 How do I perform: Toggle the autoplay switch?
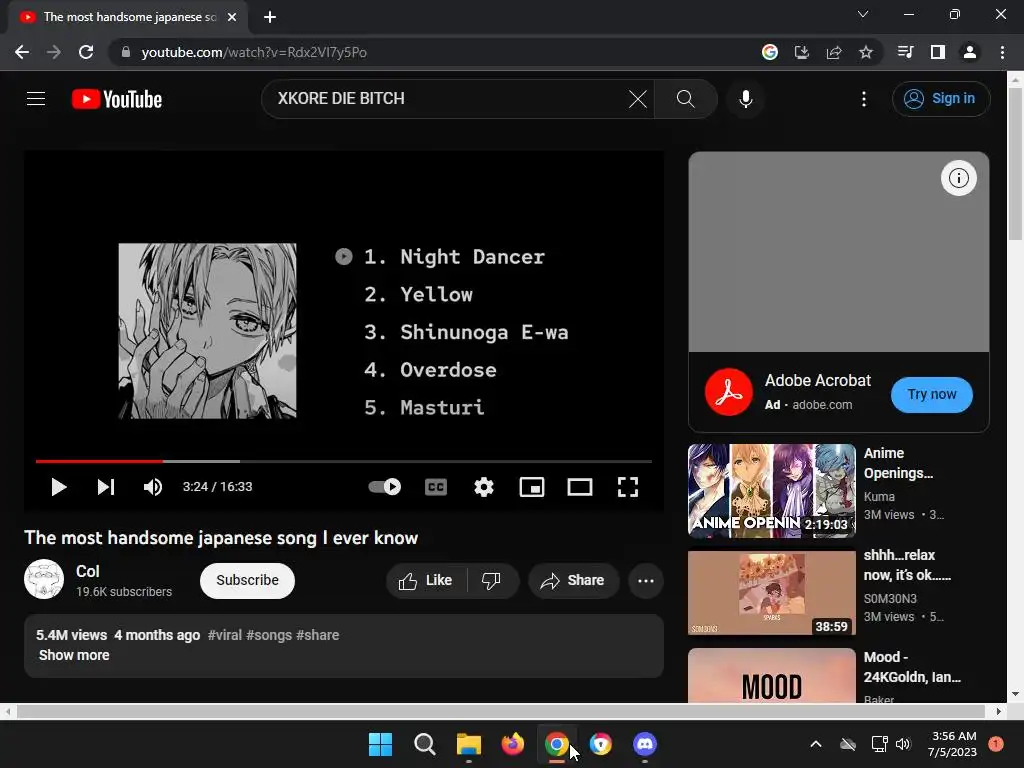(x=385, y=487)
